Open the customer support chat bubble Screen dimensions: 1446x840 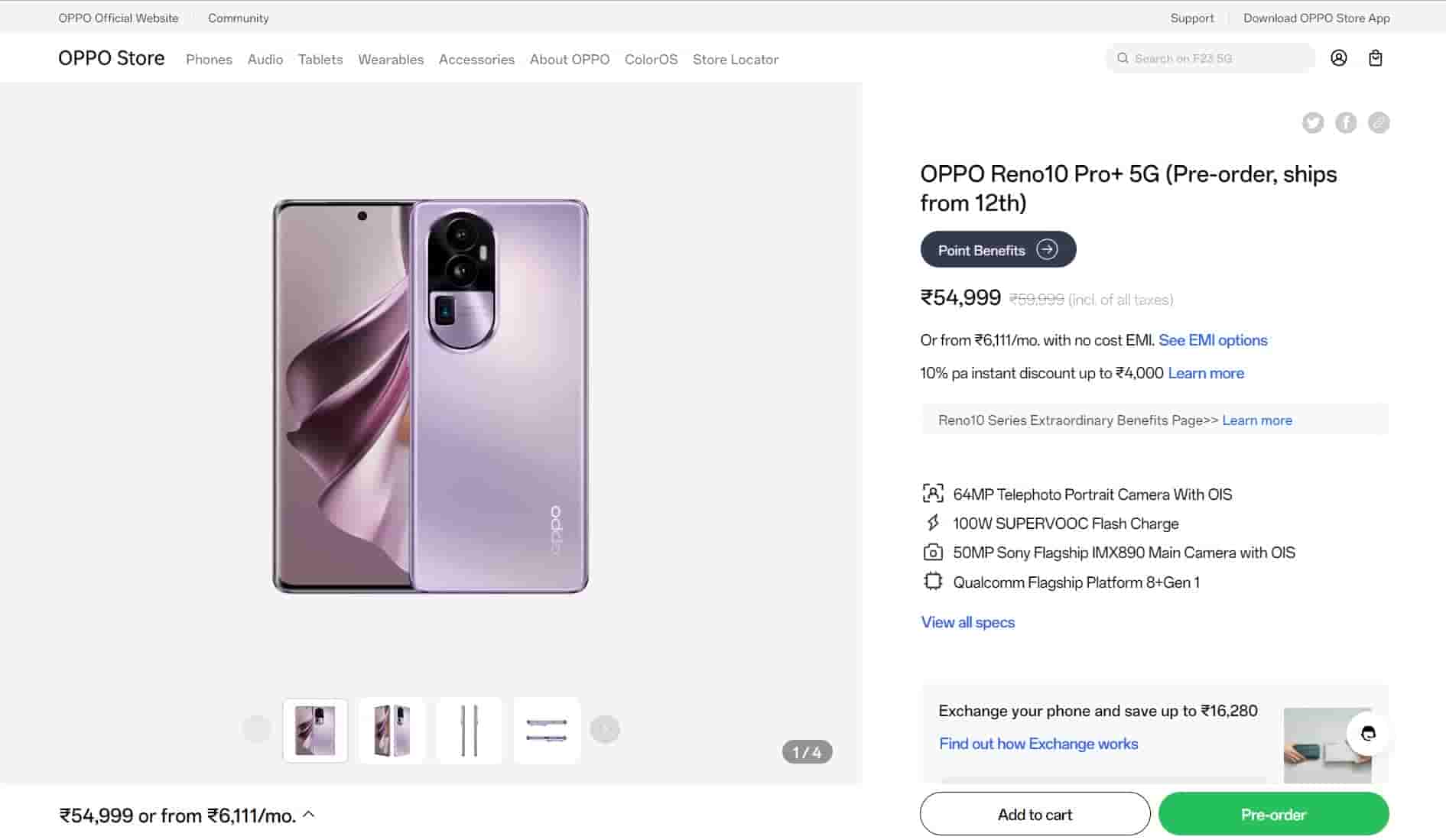1368,733
